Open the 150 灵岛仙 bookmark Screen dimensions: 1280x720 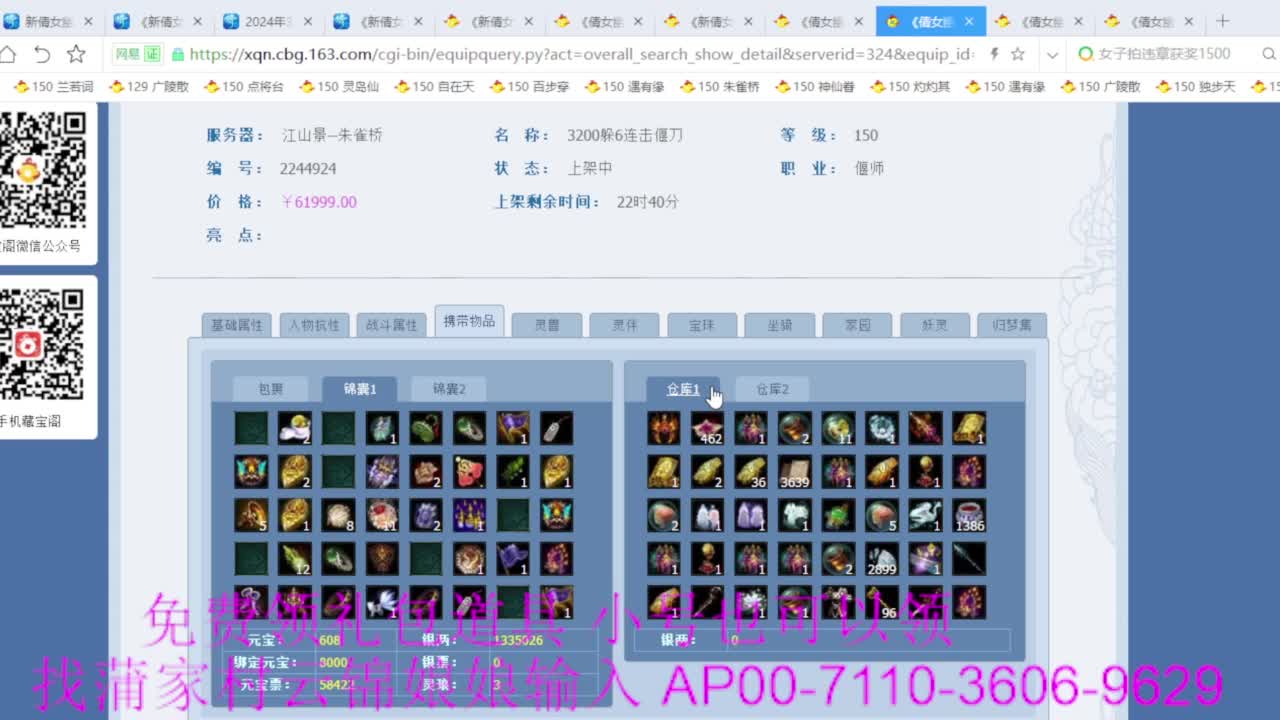[x=339, y=87]
